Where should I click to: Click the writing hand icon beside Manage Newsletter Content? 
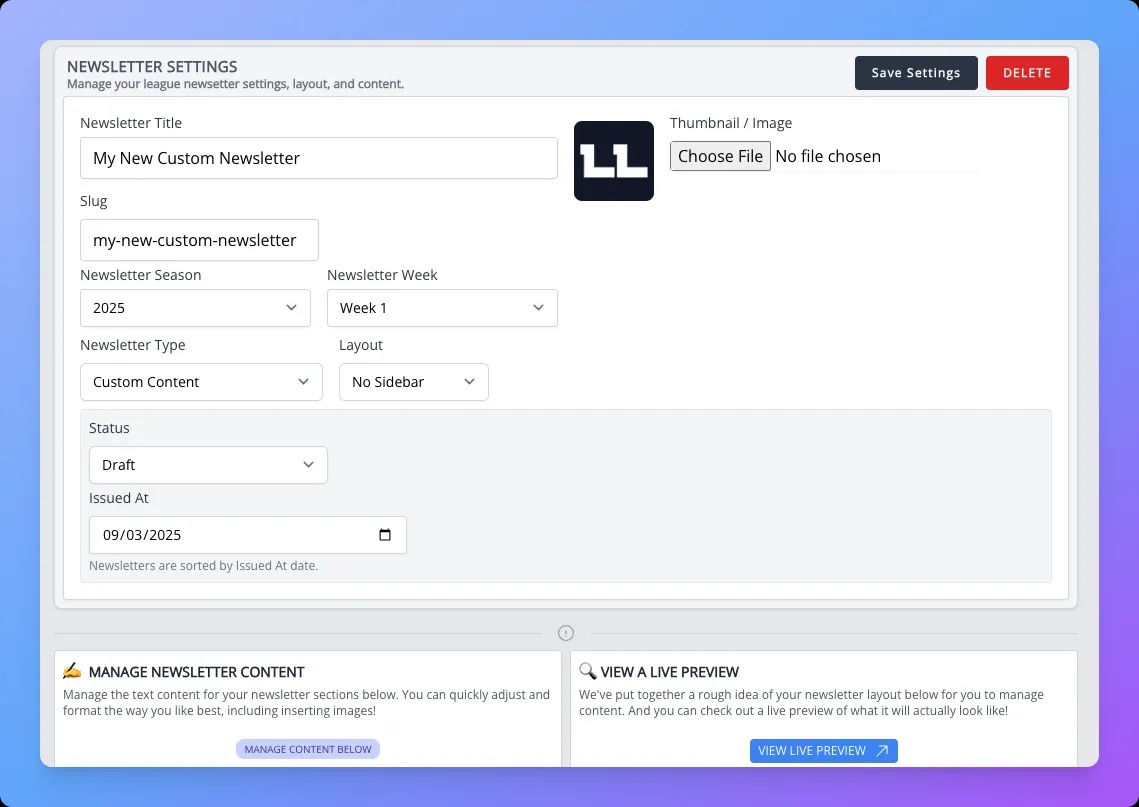tap(72, 671)
